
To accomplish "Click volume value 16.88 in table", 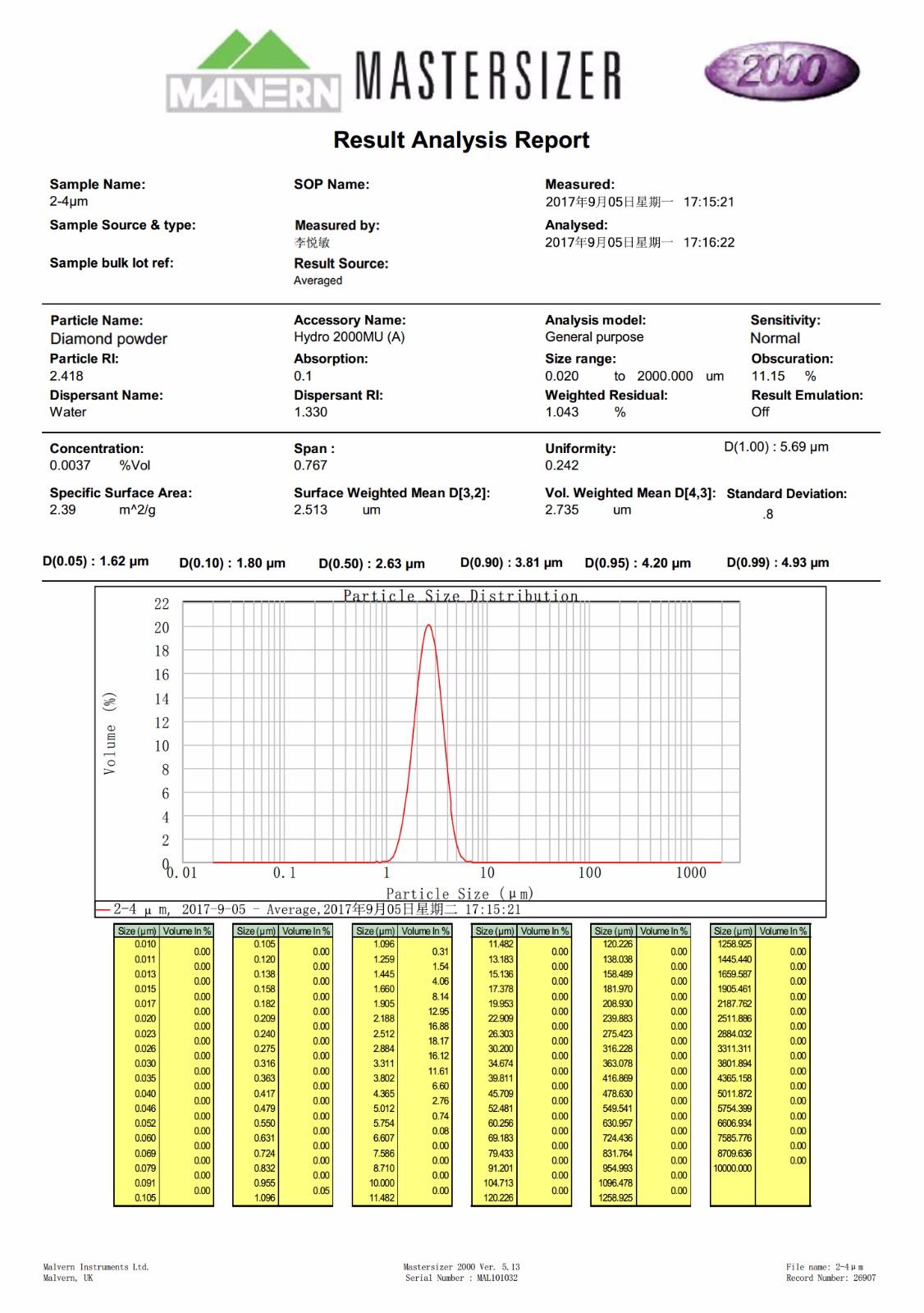I will tap(438, 1026).
